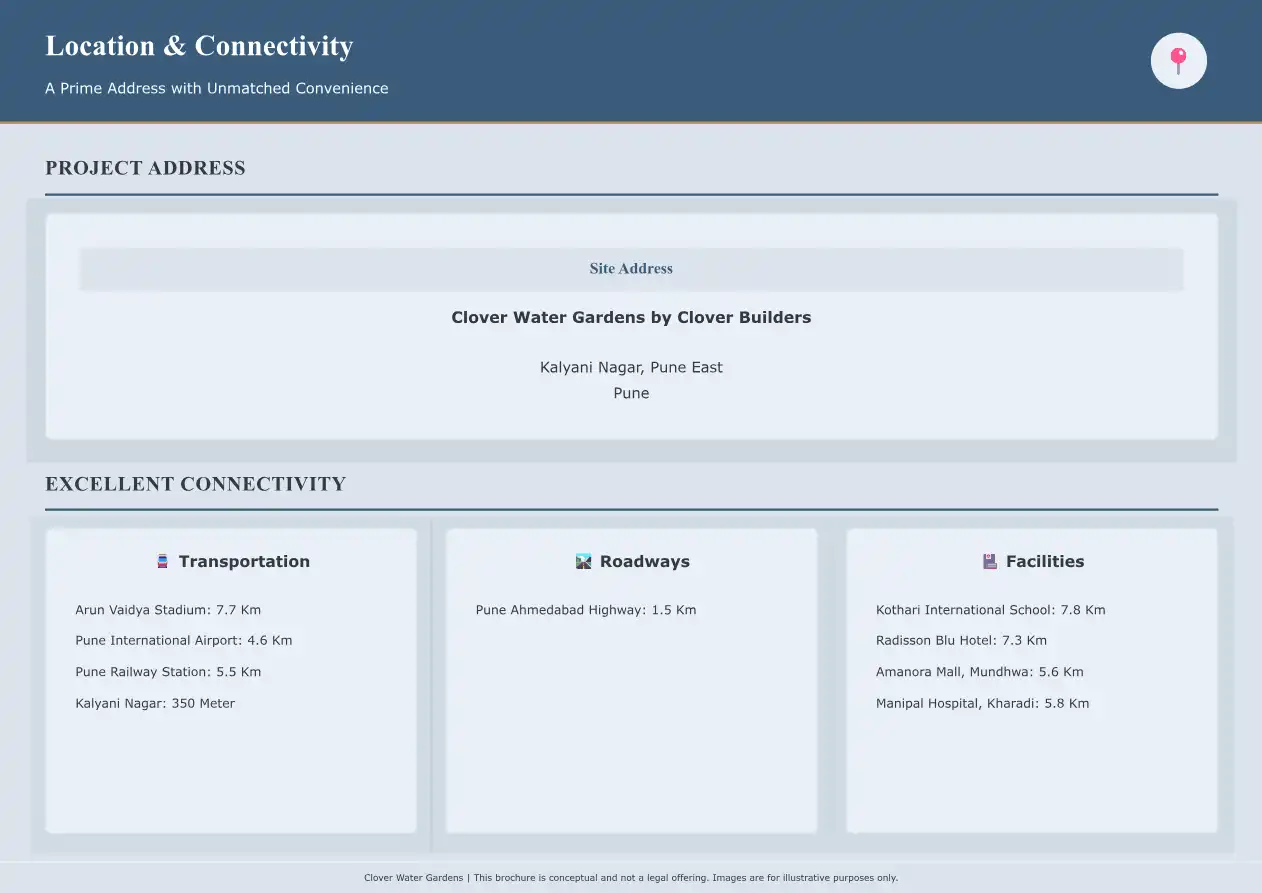Click Pune International Airport: 4.6 Km
Image resolution: width=1262 pixels, height=893 pixels.
point(184,640)
